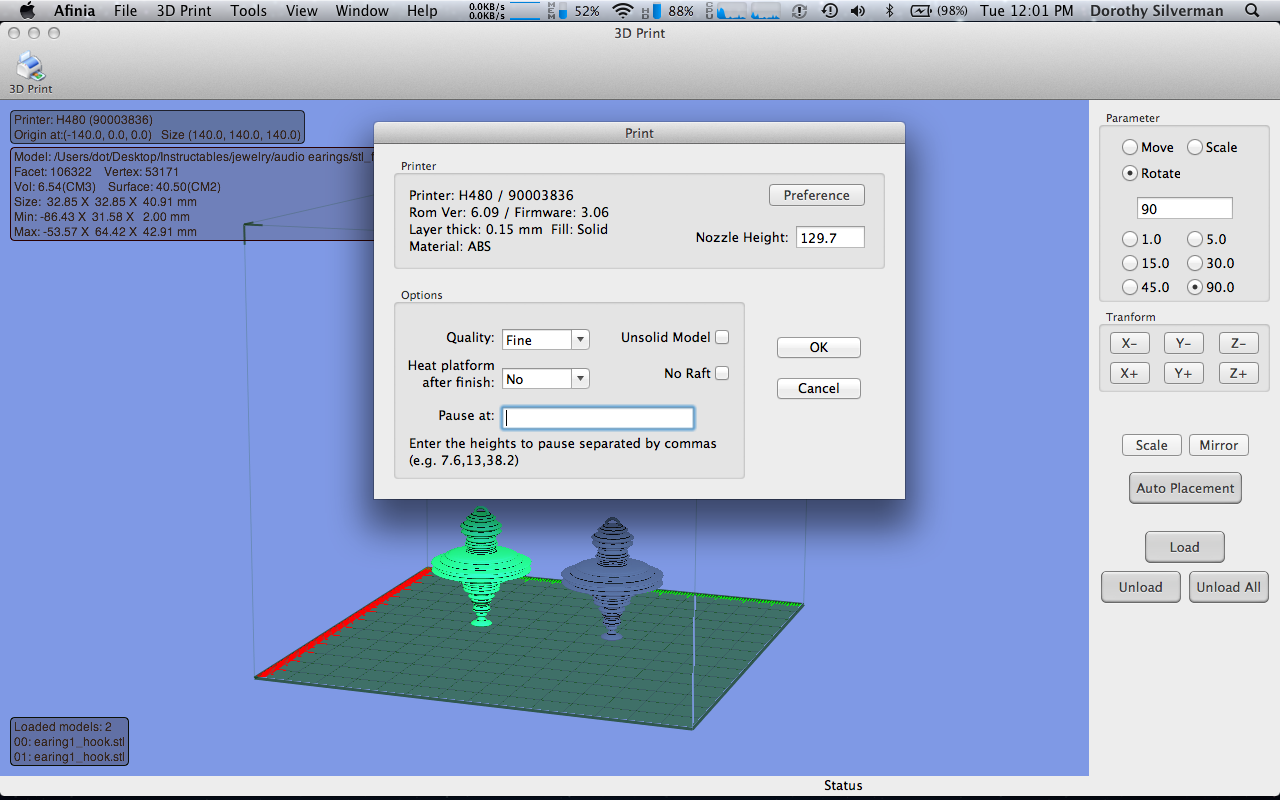The height and width of the screenshot is (800, 1280).
Task: Open the File menu
Action: pos(125,11)
